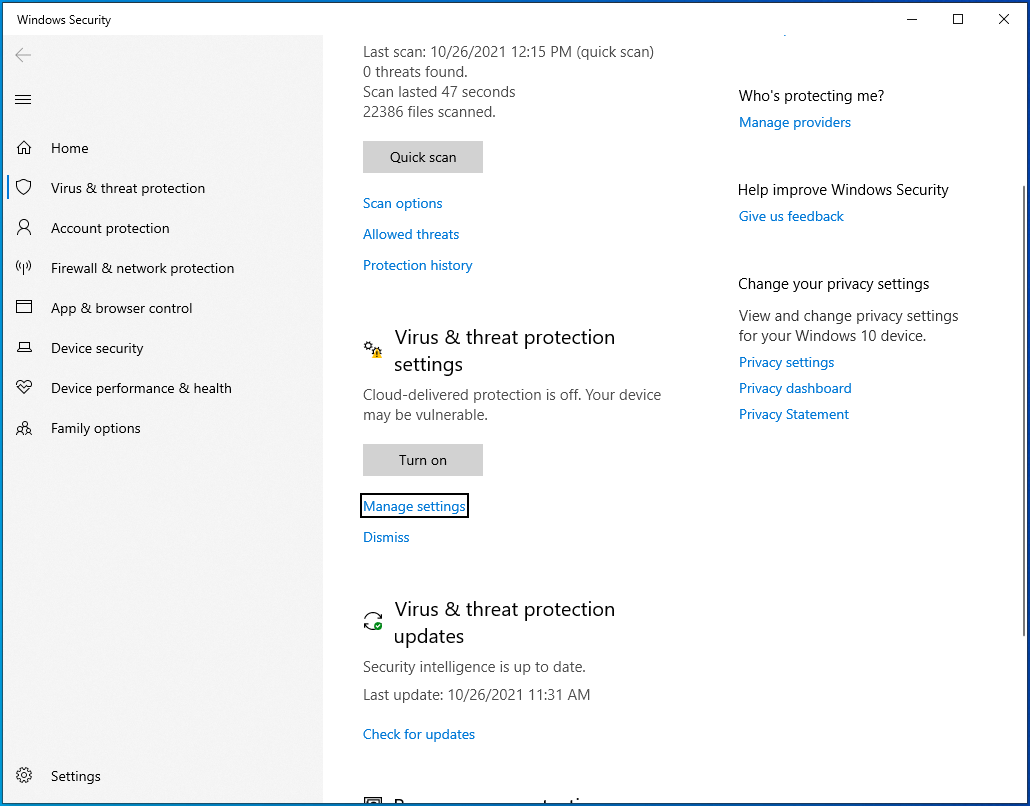Viewport: 1030px width, 806px height.
Task: Click the back arrow
Action: click(23, 55)
